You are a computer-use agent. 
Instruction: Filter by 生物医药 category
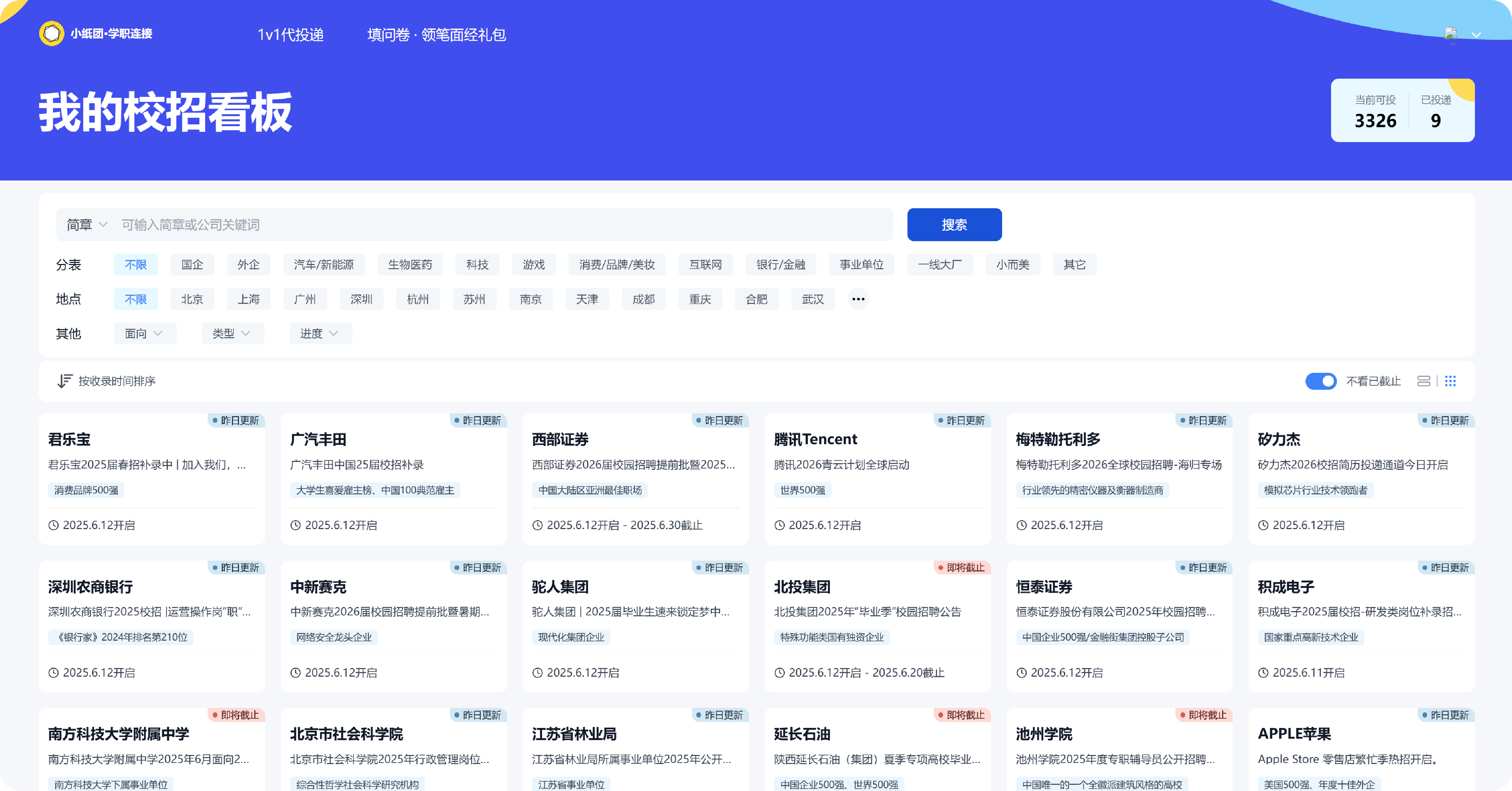410,265
